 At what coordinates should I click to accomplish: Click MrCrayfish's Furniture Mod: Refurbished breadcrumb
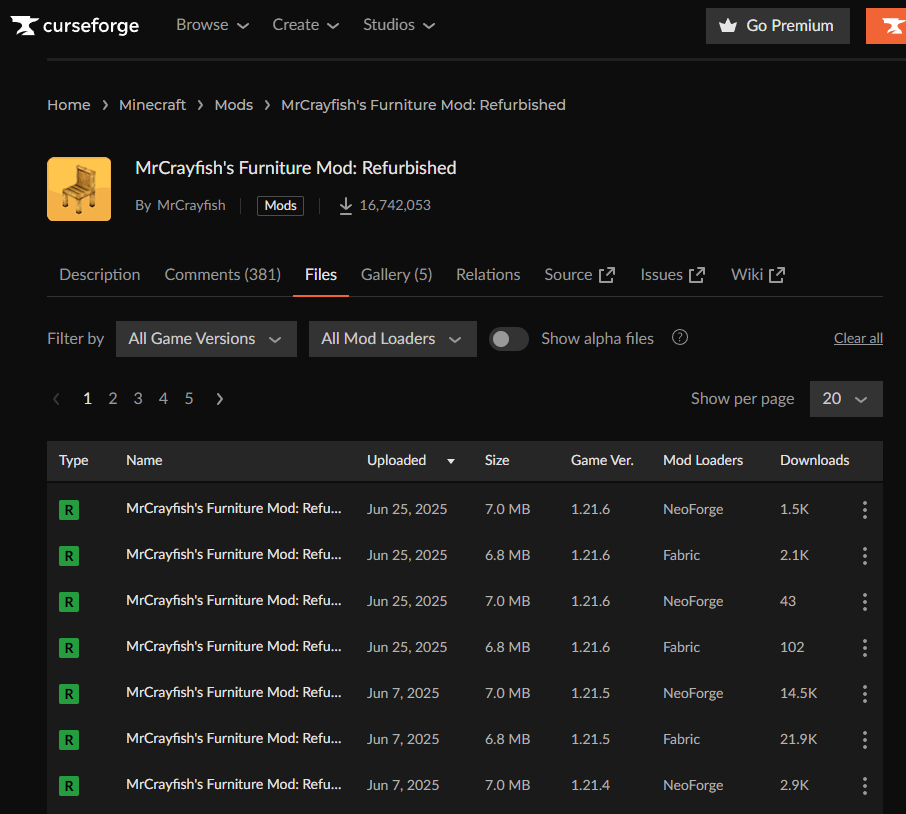tap(424, 105)
